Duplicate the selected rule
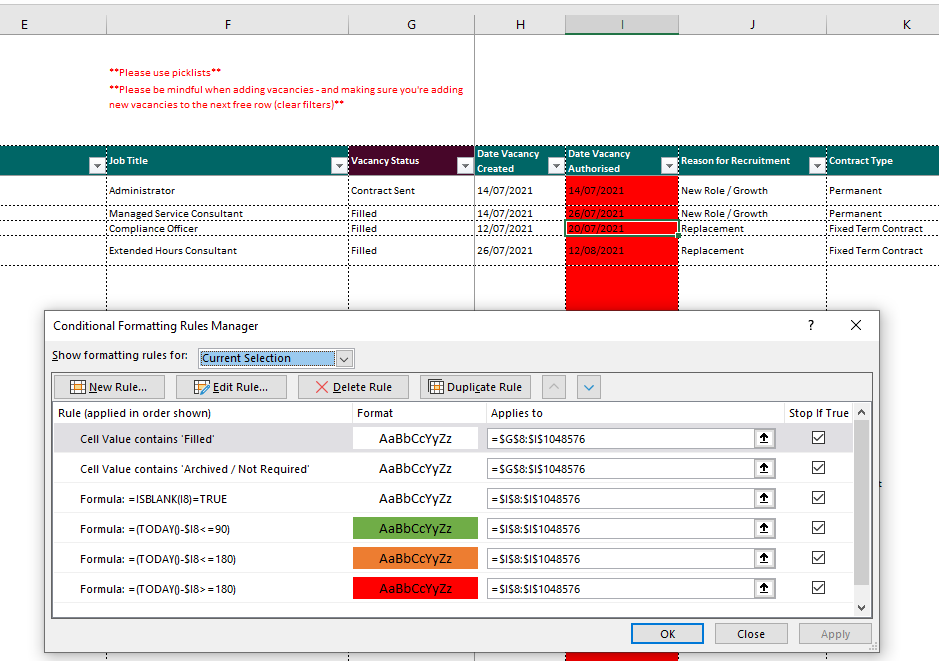Screen dimensions: 939x661 tap(475, 387)
